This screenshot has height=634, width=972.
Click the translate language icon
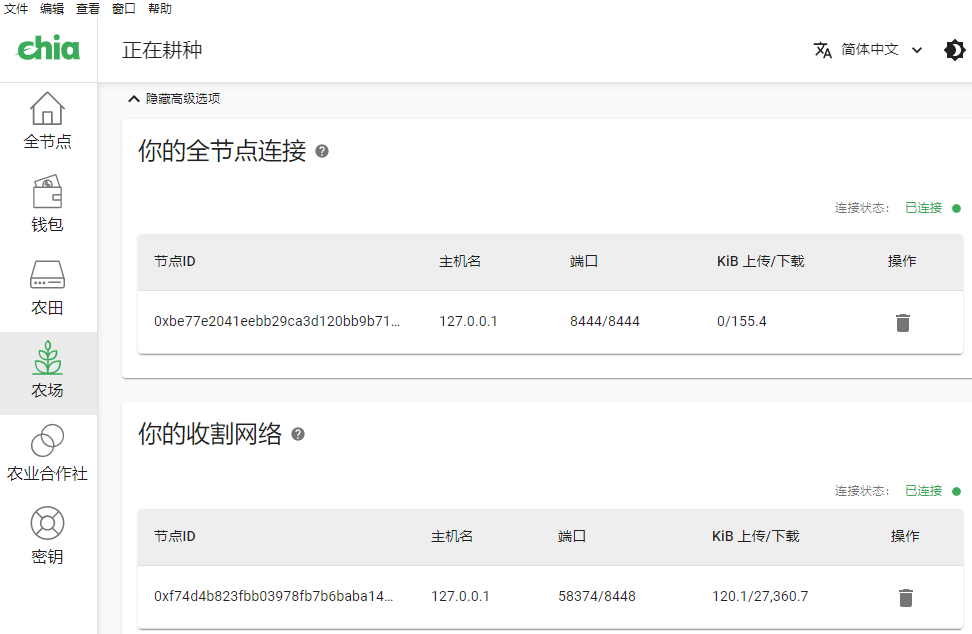tap(823, 50)
